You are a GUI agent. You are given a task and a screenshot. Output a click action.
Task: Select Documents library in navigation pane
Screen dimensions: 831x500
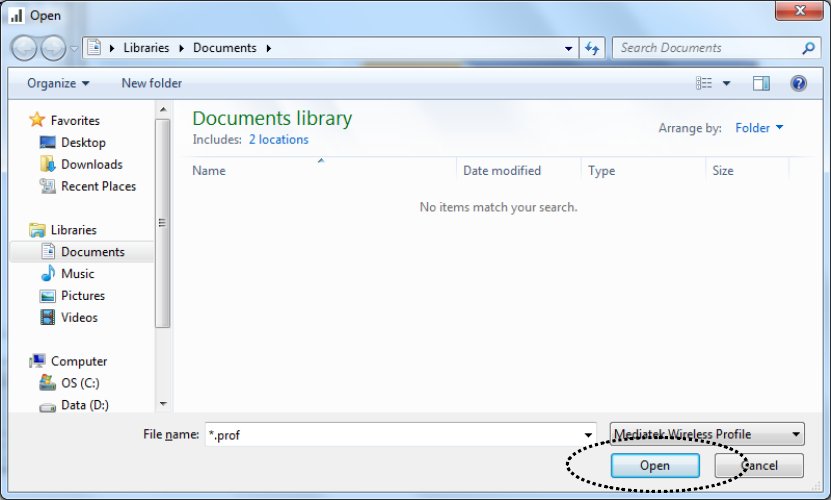point(93,252)
